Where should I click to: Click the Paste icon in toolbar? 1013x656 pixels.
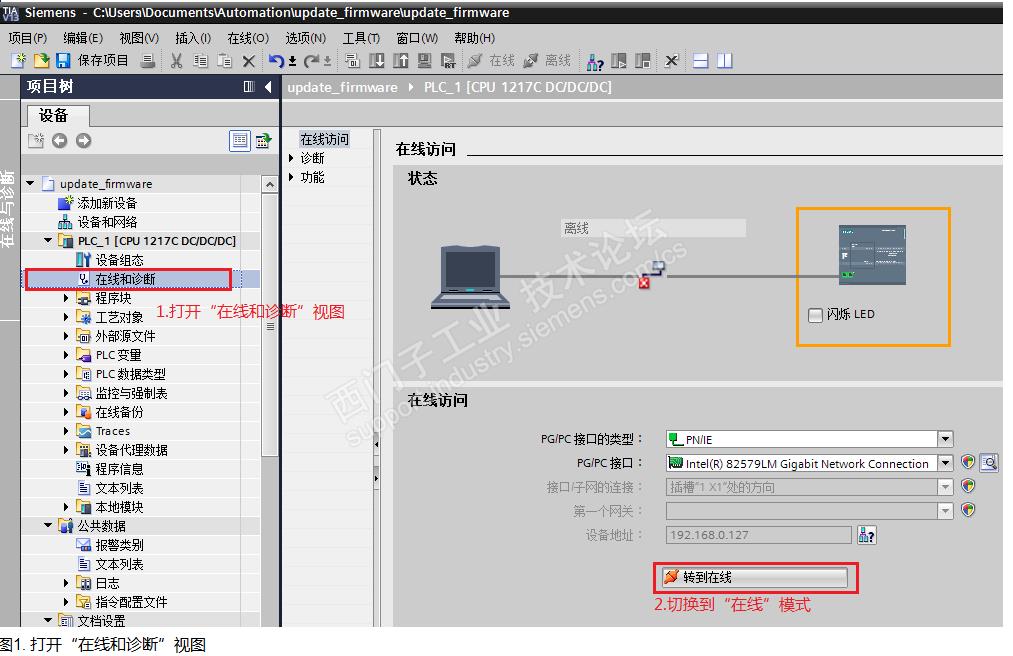[x=224, y=61]
